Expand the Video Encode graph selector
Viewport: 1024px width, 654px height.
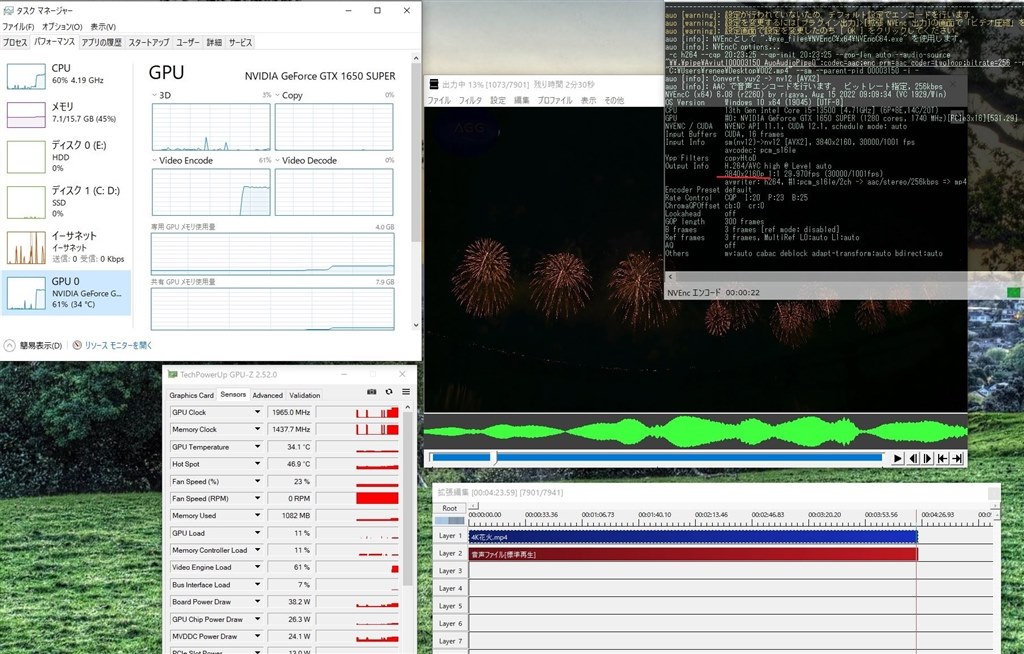coord(157,160)
